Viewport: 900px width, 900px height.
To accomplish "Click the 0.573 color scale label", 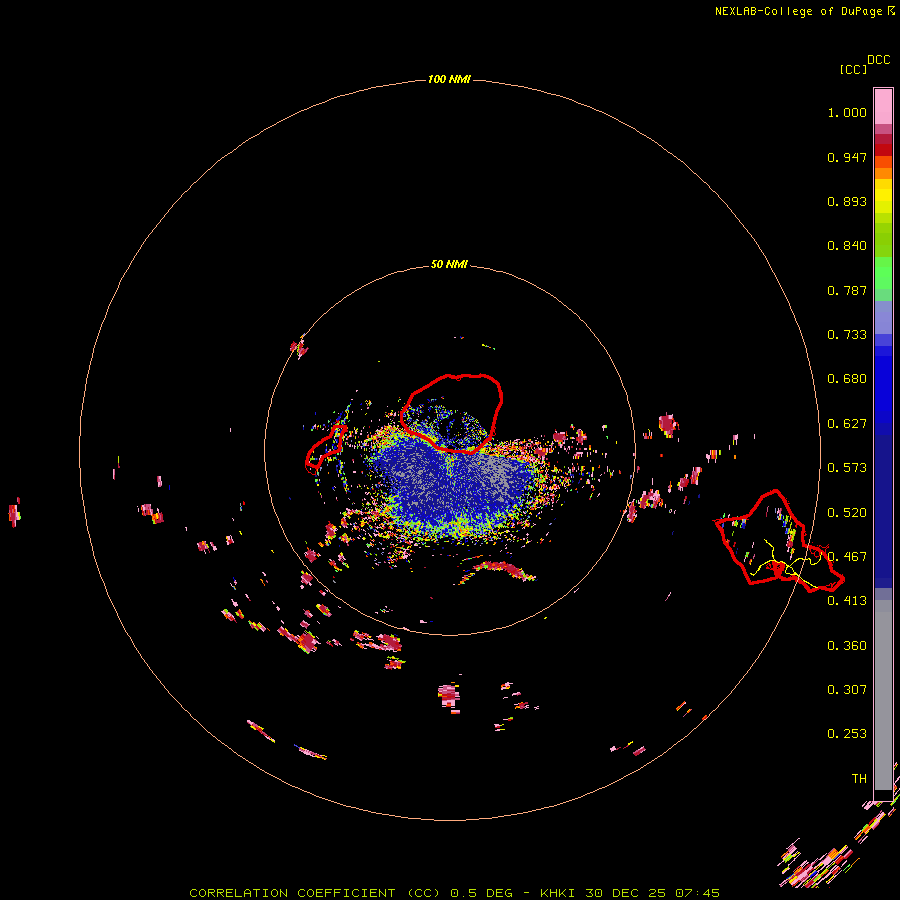I will [x=847, y=468].
